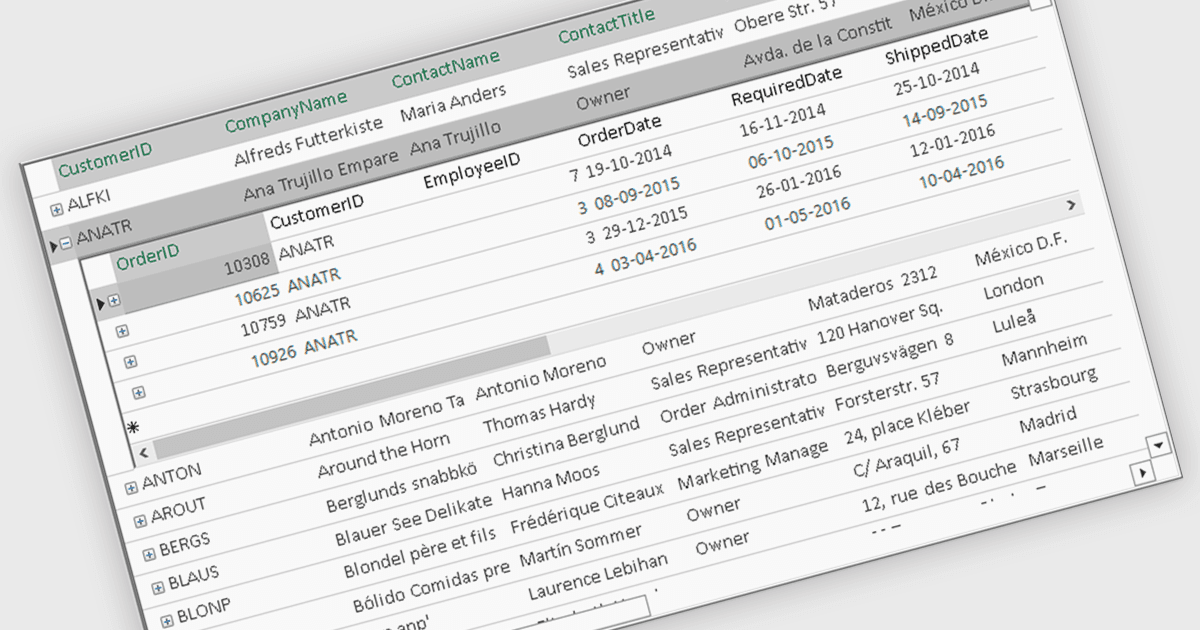1200x630 pixels.
Task: Select shipped date 10-04-2016
Action: tap(961, 172)
